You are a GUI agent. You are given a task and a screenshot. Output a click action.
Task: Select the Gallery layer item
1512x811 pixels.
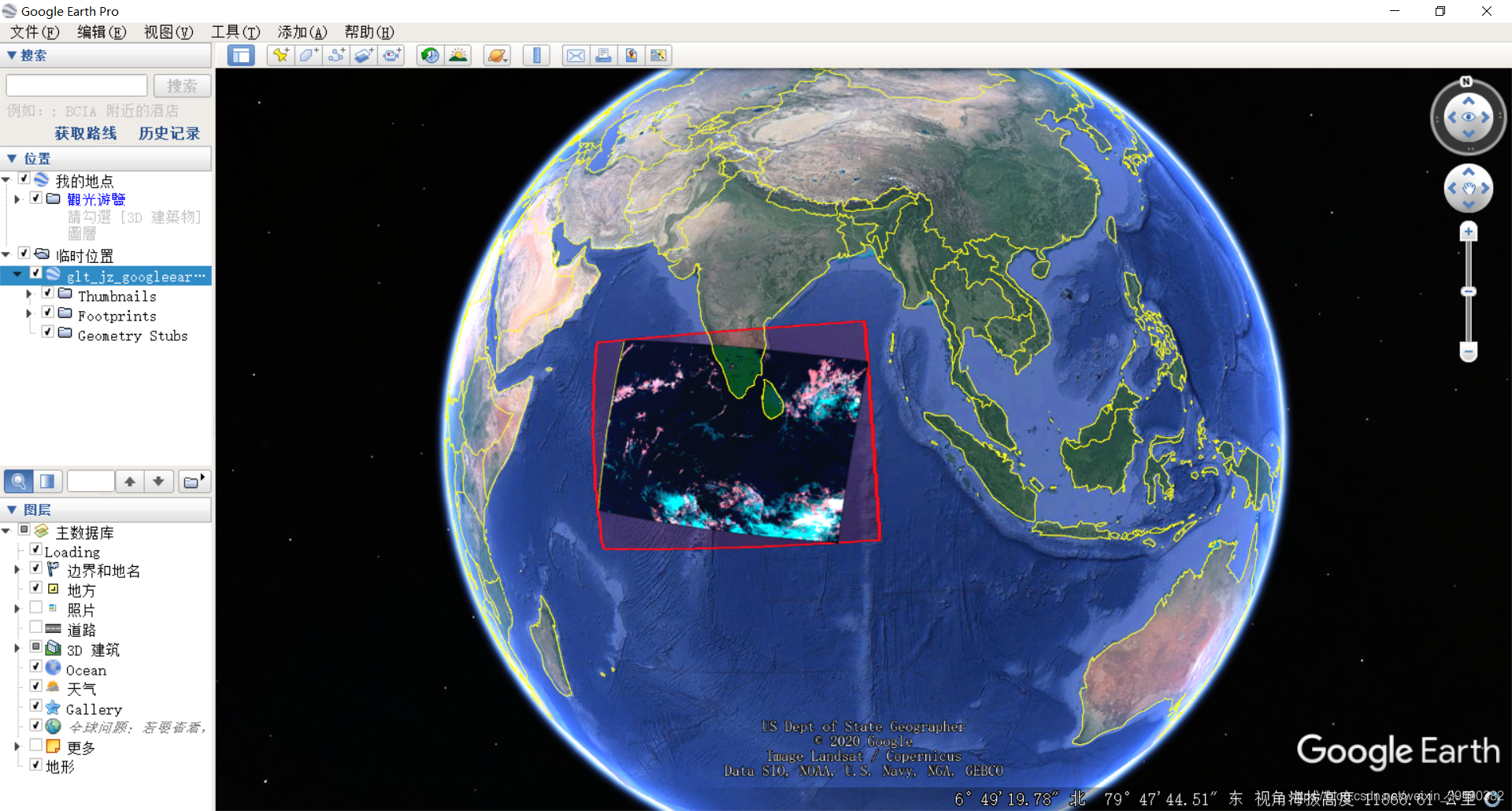click(94, 709)
